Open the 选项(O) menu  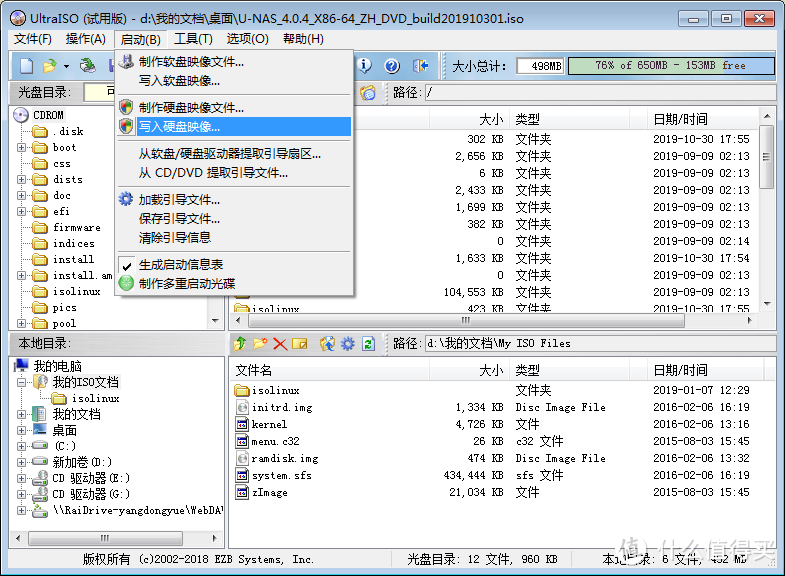[x=247, y=39]
